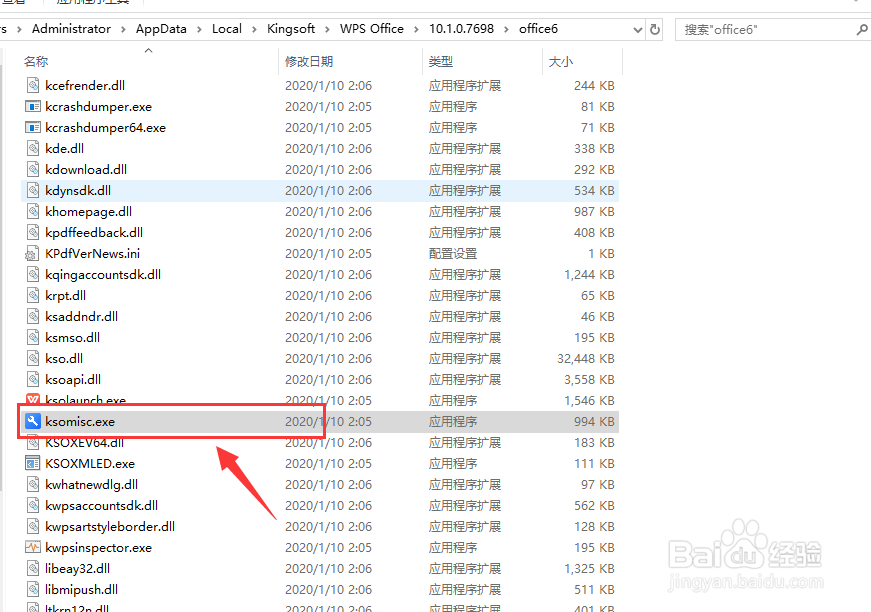The height and width of the screenshot is (612, 871).
Task: Click the ksoapi.dll file icon
Action: pyautogui.click(x=33, y=379)
